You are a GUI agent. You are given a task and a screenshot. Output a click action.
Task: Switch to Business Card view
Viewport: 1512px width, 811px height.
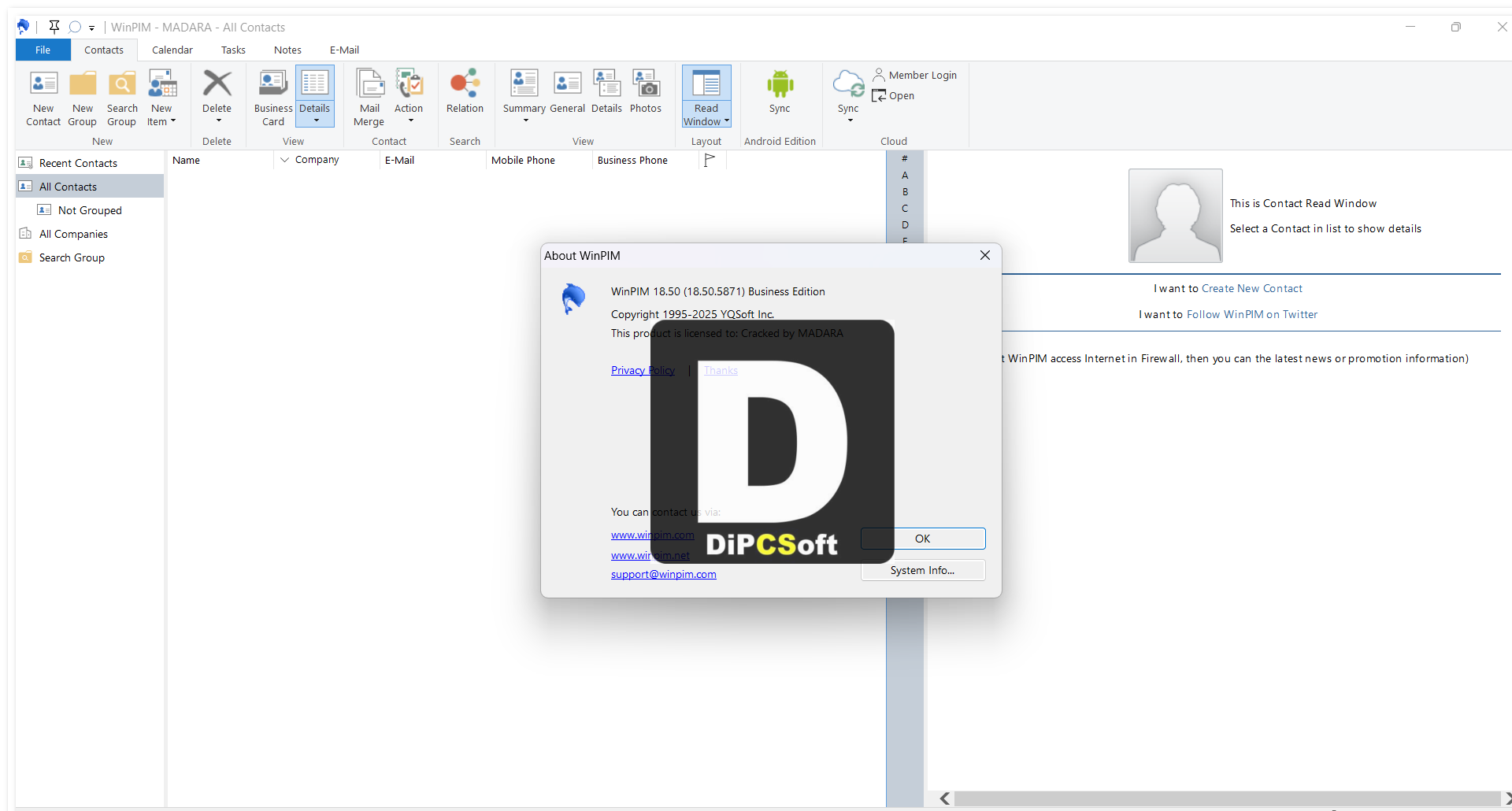pyautogui.click(x=273, y=98)
